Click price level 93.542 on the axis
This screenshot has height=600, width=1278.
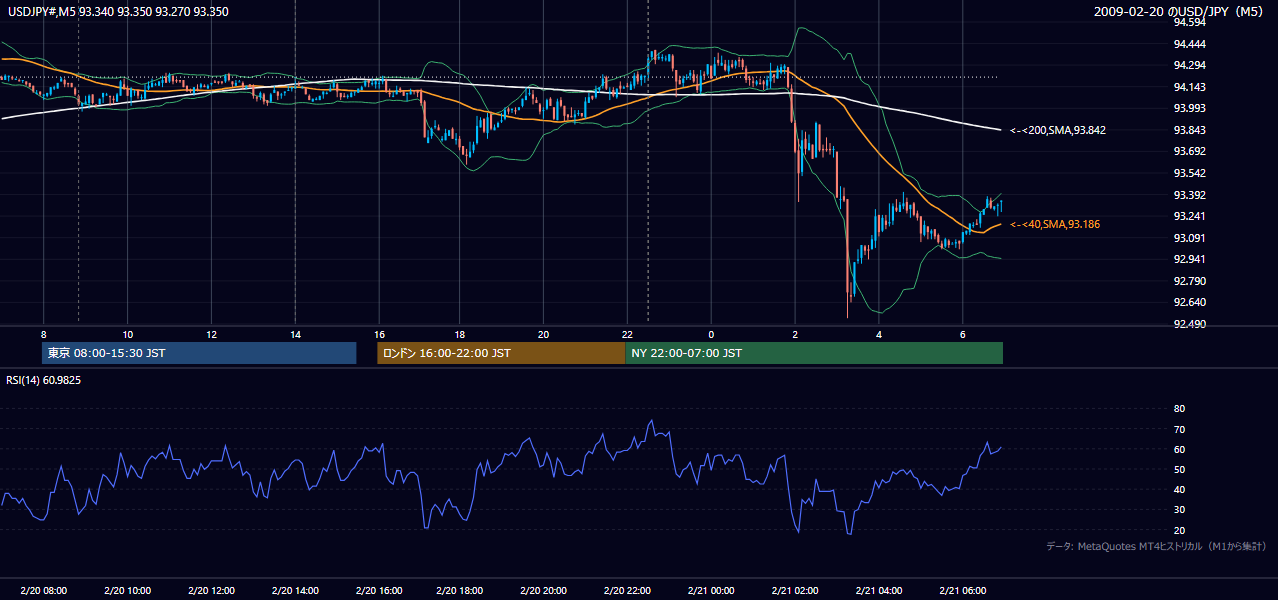tap(1189, 173)
